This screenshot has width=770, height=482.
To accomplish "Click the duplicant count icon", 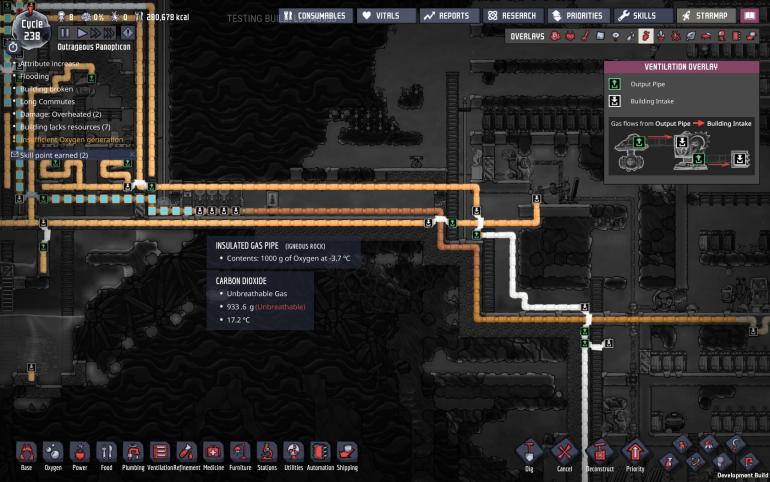I will 61,17.
